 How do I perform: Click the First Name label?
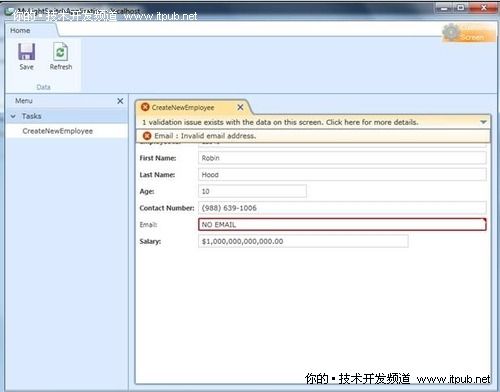158,158
